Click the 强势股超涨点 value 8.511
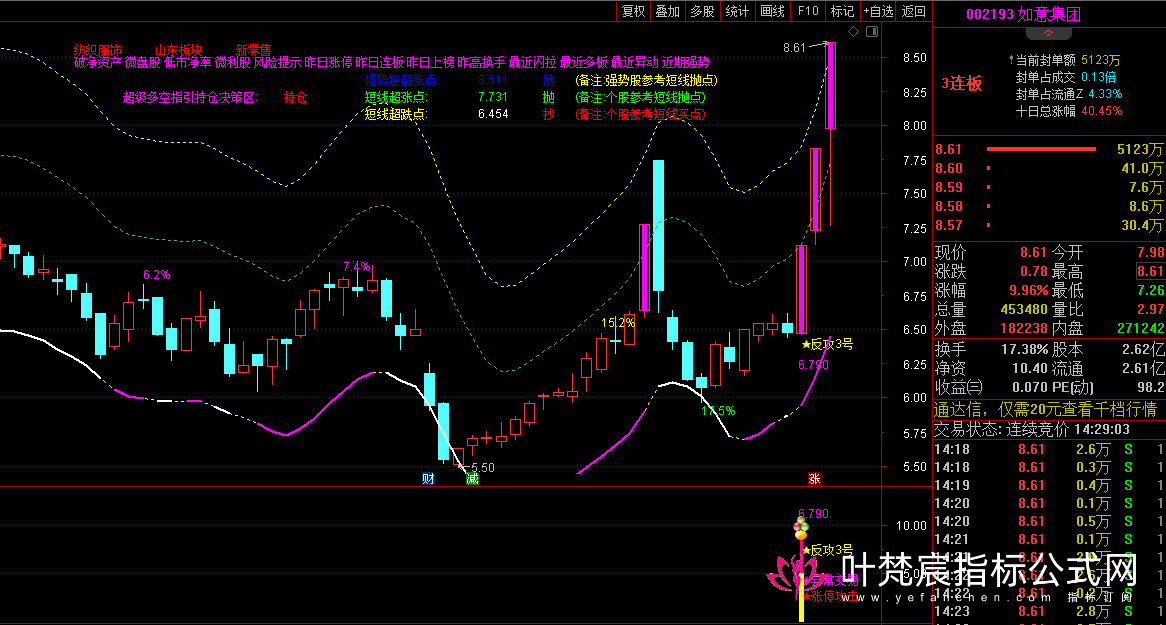 pyautogui.click(x=494, y=80)
